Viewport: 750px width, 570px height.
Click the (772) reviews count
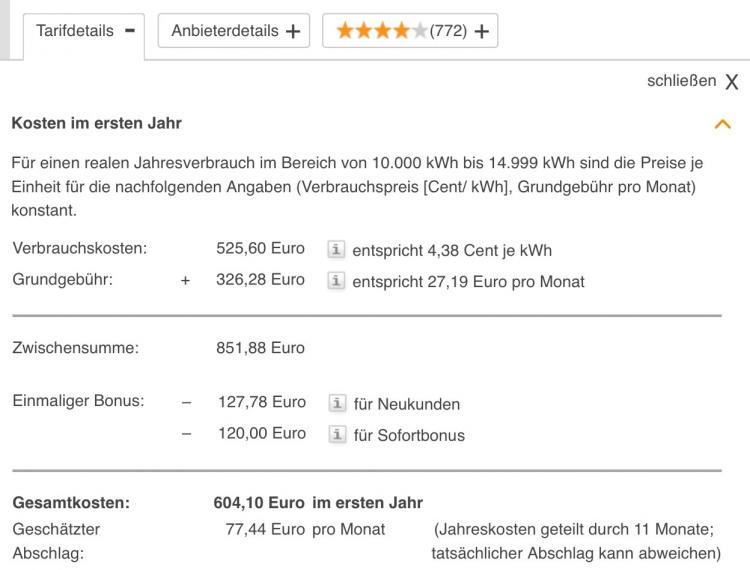pos(448,31)
